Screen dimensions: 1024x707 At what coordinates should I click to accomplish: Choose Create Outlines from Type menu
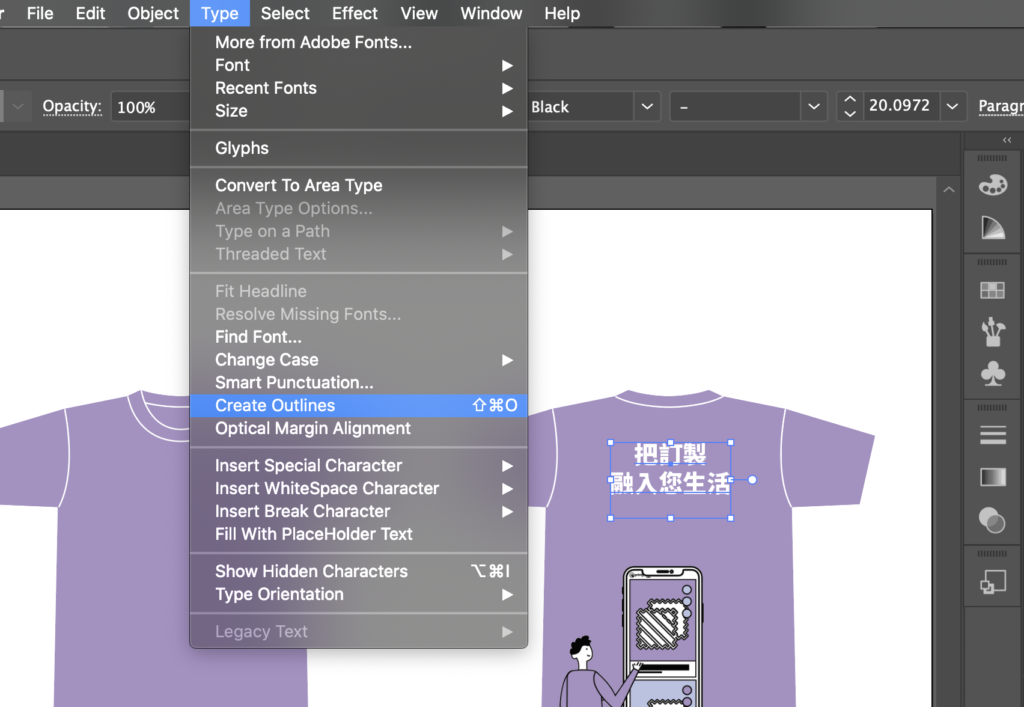coord(275,406)
